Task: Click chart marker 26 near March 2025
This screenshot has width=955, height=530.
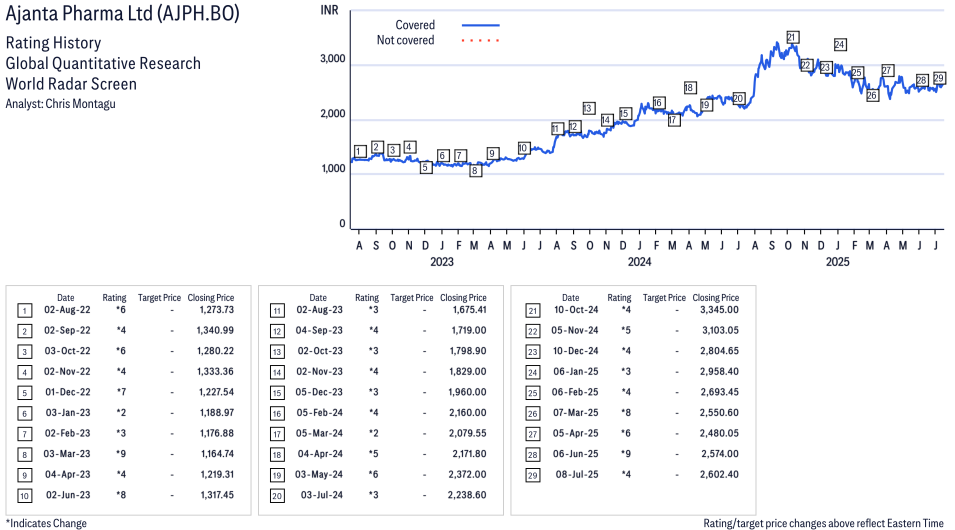Action: (x=872, y=95)
